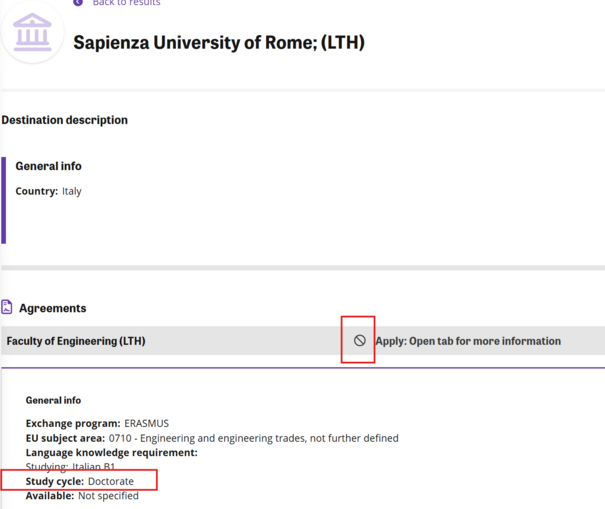Viewport: 605px width, 509px height.
Task: Click the Available: Not specified line
Action: pos(82,496)
